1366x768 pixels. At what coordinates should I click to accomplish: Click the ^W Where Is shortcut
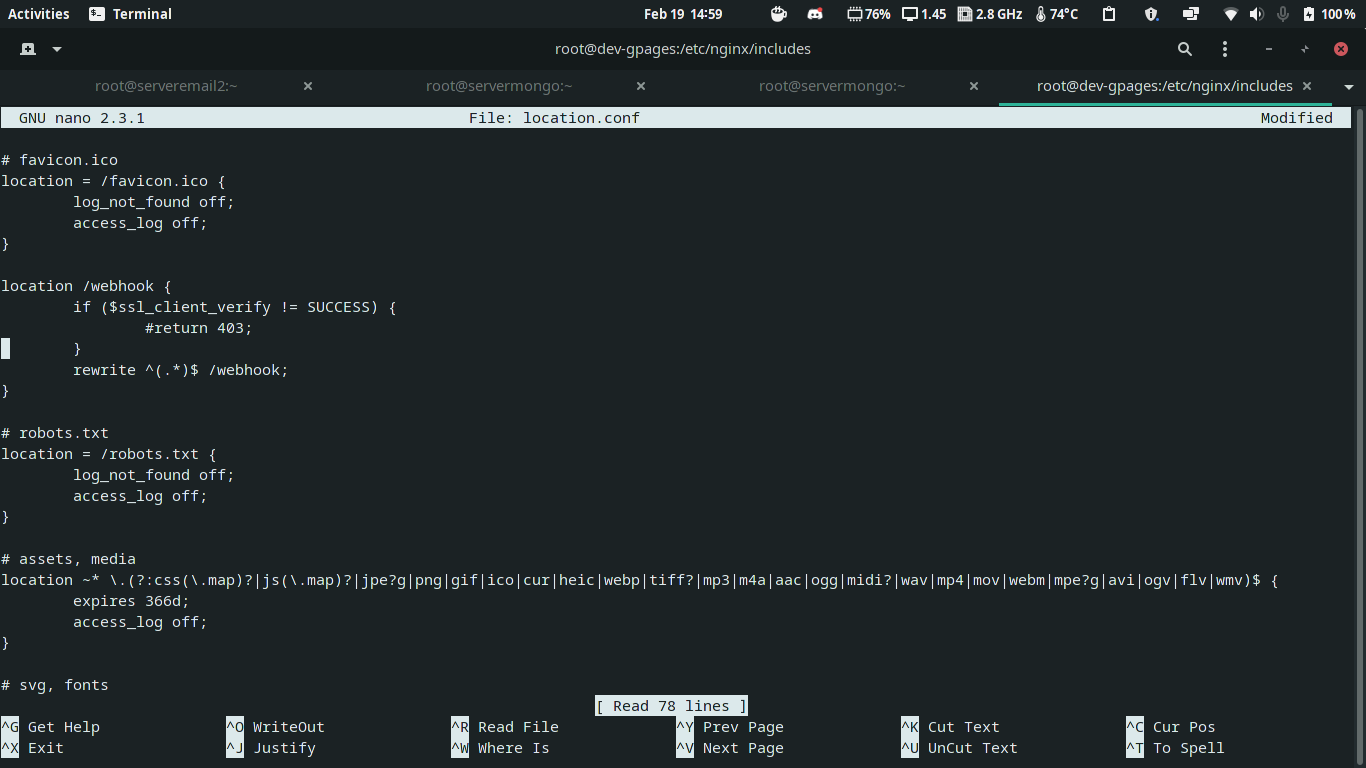pyautogui.click(x=501, y=748)
